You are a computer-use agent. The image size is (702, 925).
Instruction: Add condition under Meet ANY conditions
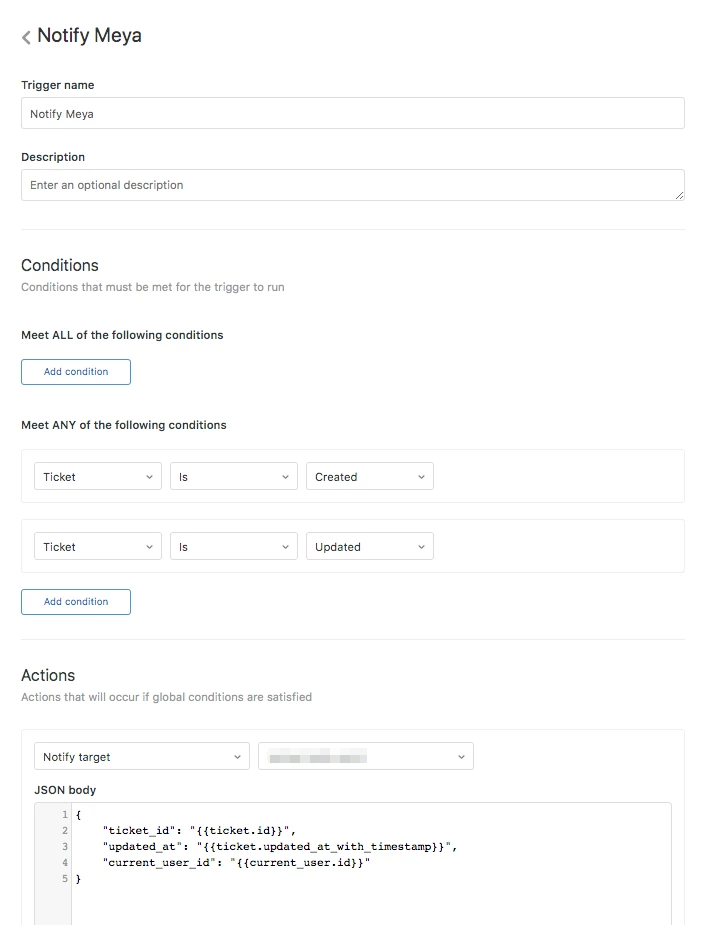pos(76,602)
